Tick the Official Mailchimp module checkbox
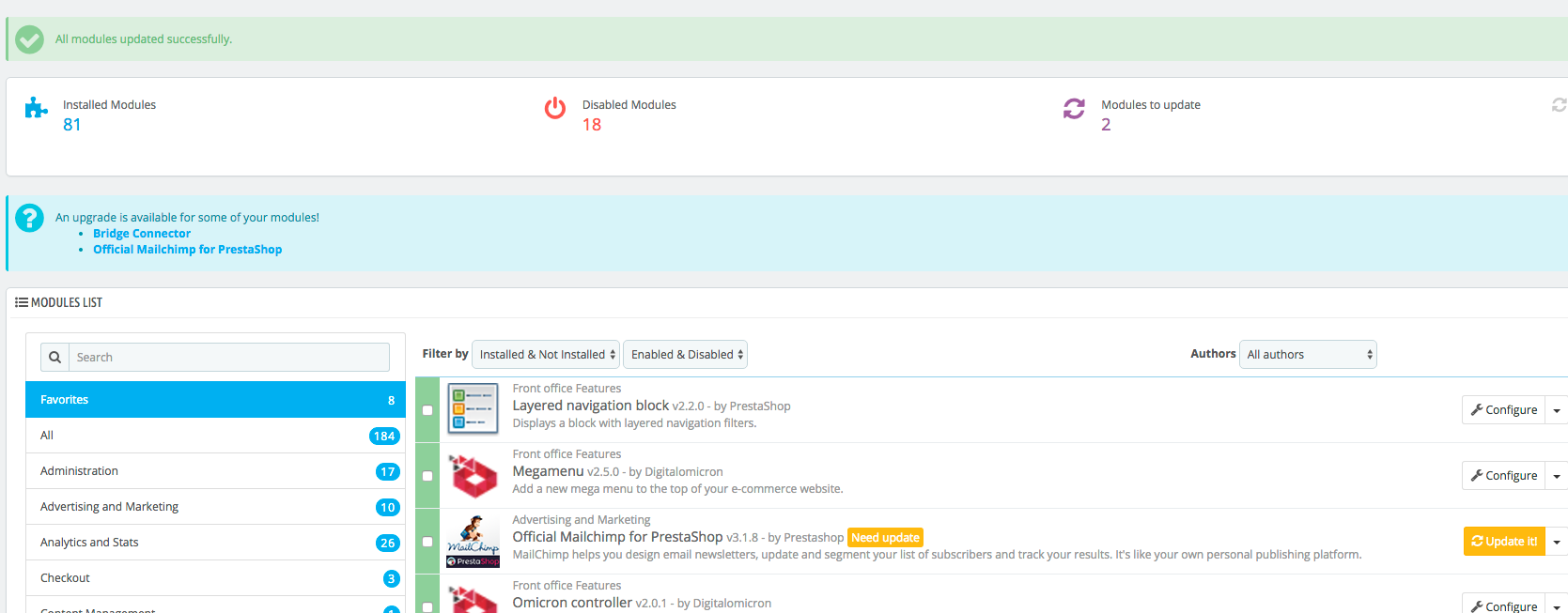 click(x=427, y=542)
